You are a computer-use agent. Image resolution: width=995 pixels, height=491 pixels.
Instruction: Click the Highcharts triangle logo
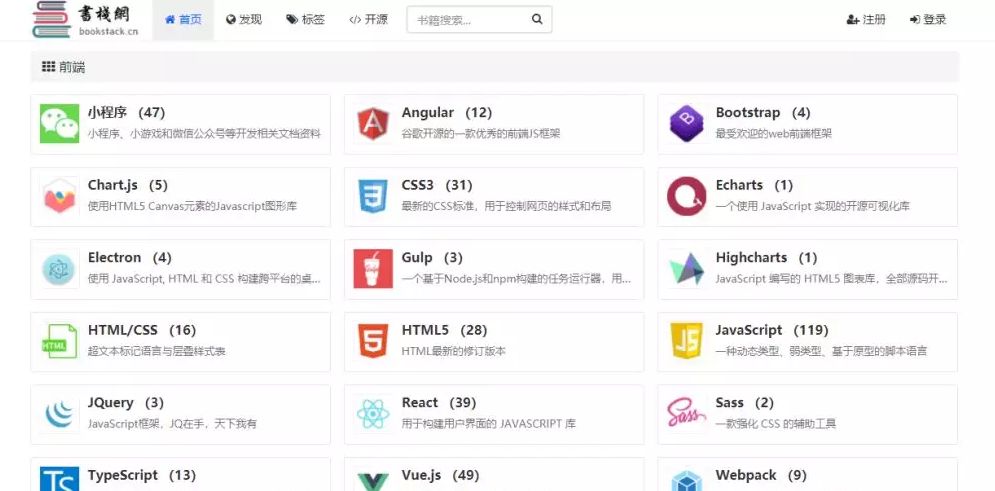click(x=687, y=269)
